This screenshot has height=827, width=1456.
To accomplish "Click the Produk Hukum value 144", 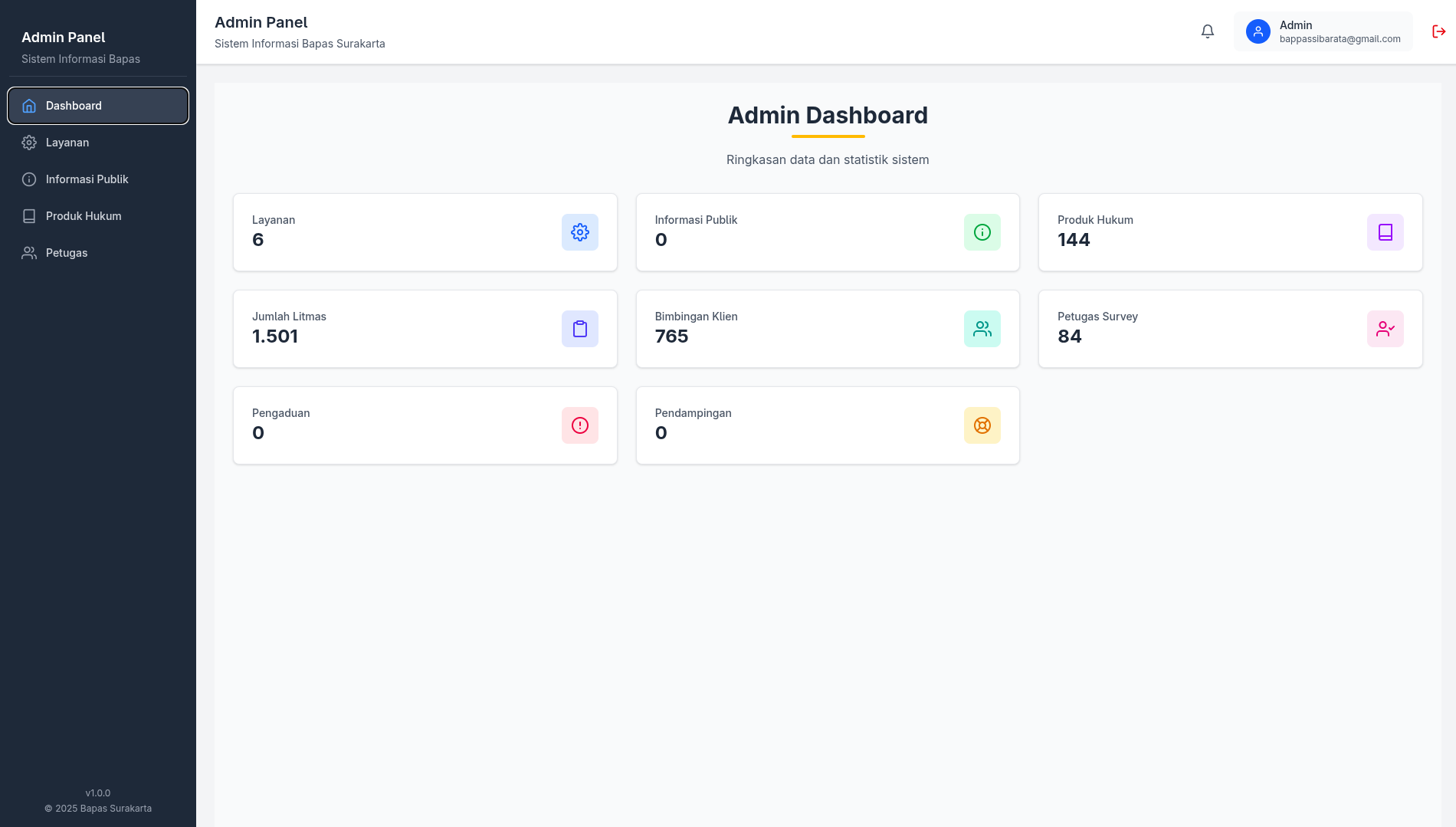I will pos(1074,240).
